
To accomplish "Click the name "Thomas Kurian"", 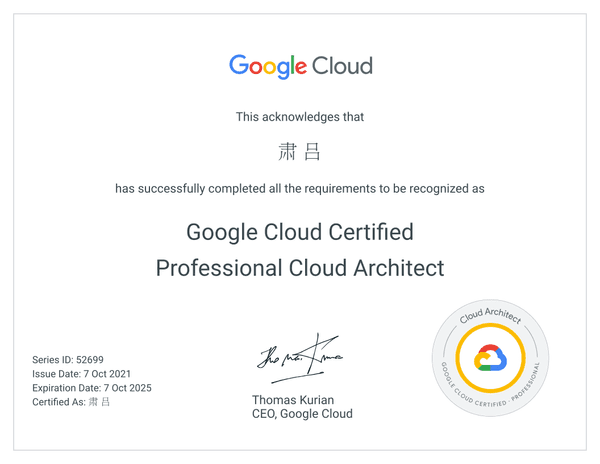I will (293, 400).
